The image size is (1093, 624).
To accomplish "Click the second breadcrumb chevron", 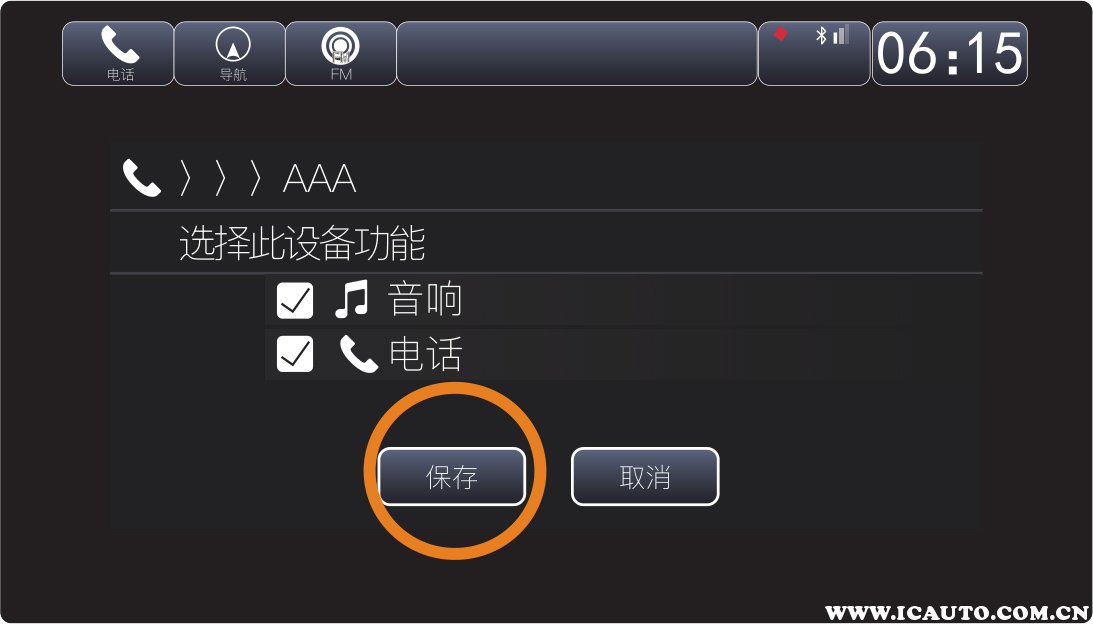I will [221, 179].
